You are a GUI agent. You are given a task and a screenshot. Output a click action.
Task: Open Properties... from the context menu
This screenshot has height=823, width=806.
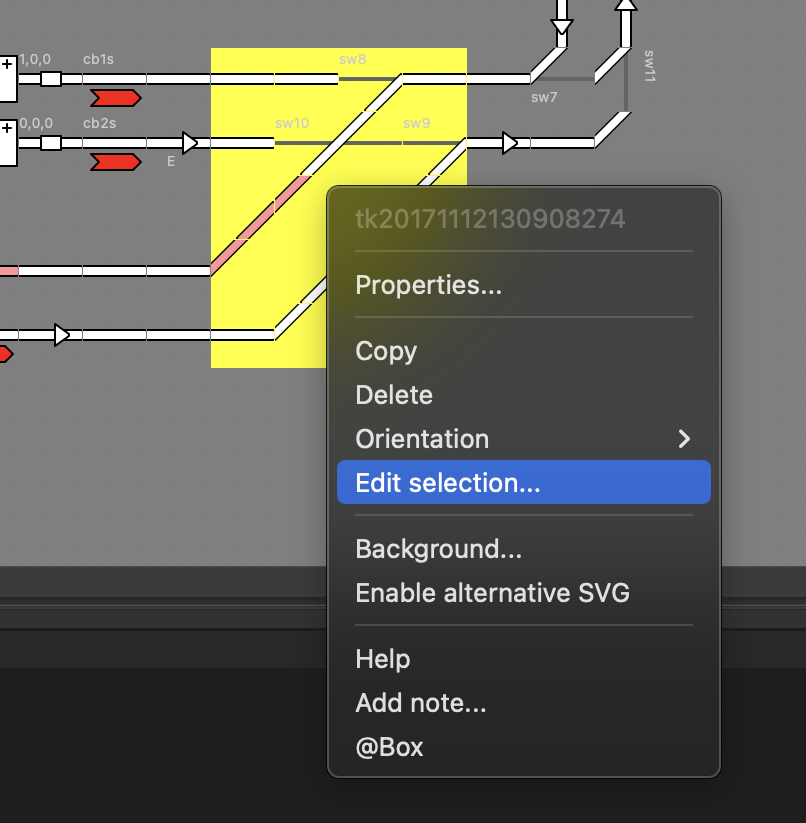(x=428, y=286)
